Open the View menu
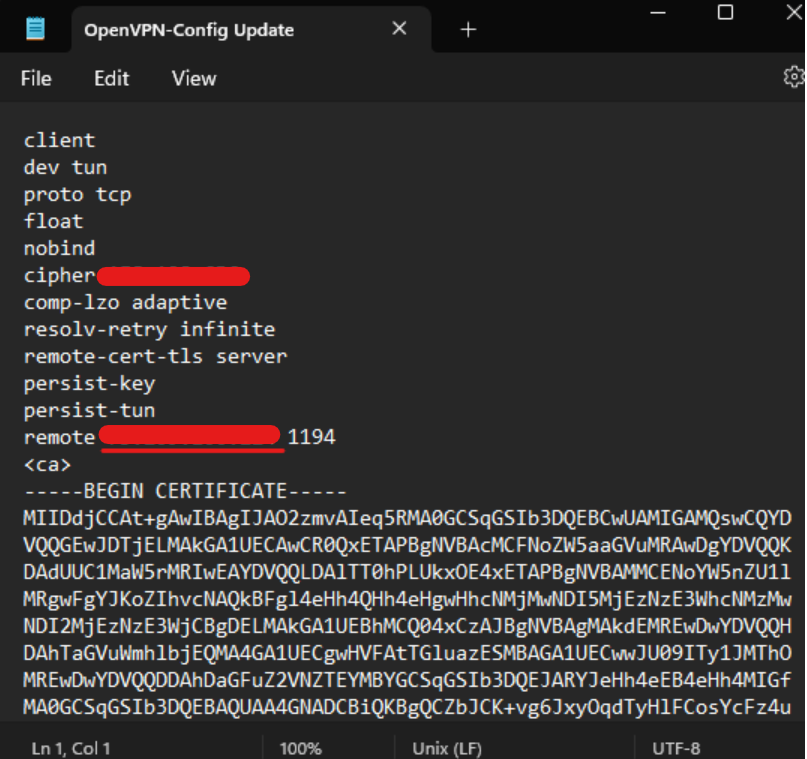 pos(194,79)
